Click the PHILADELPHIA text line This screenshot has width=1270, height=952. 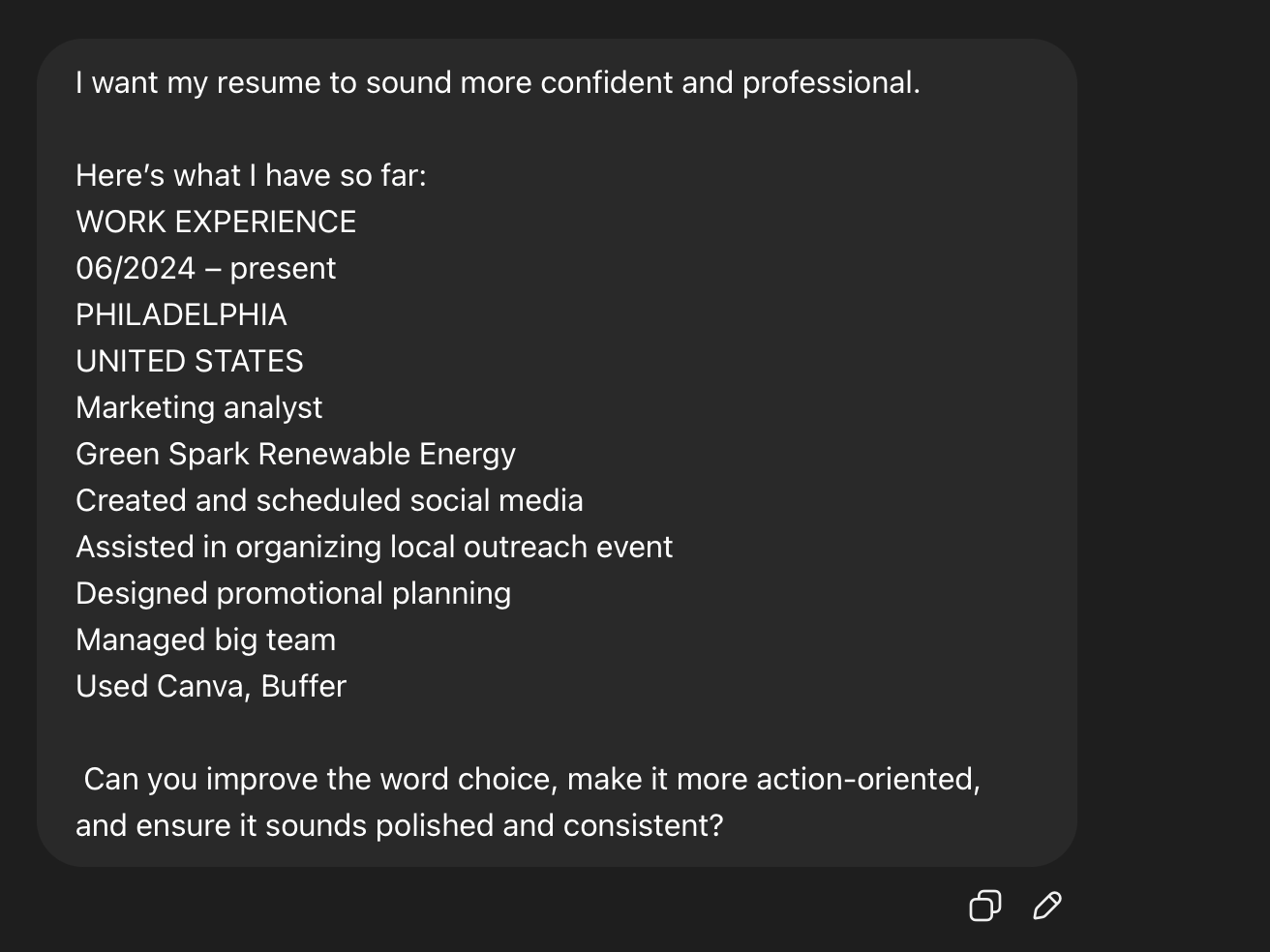coord(181,314)
